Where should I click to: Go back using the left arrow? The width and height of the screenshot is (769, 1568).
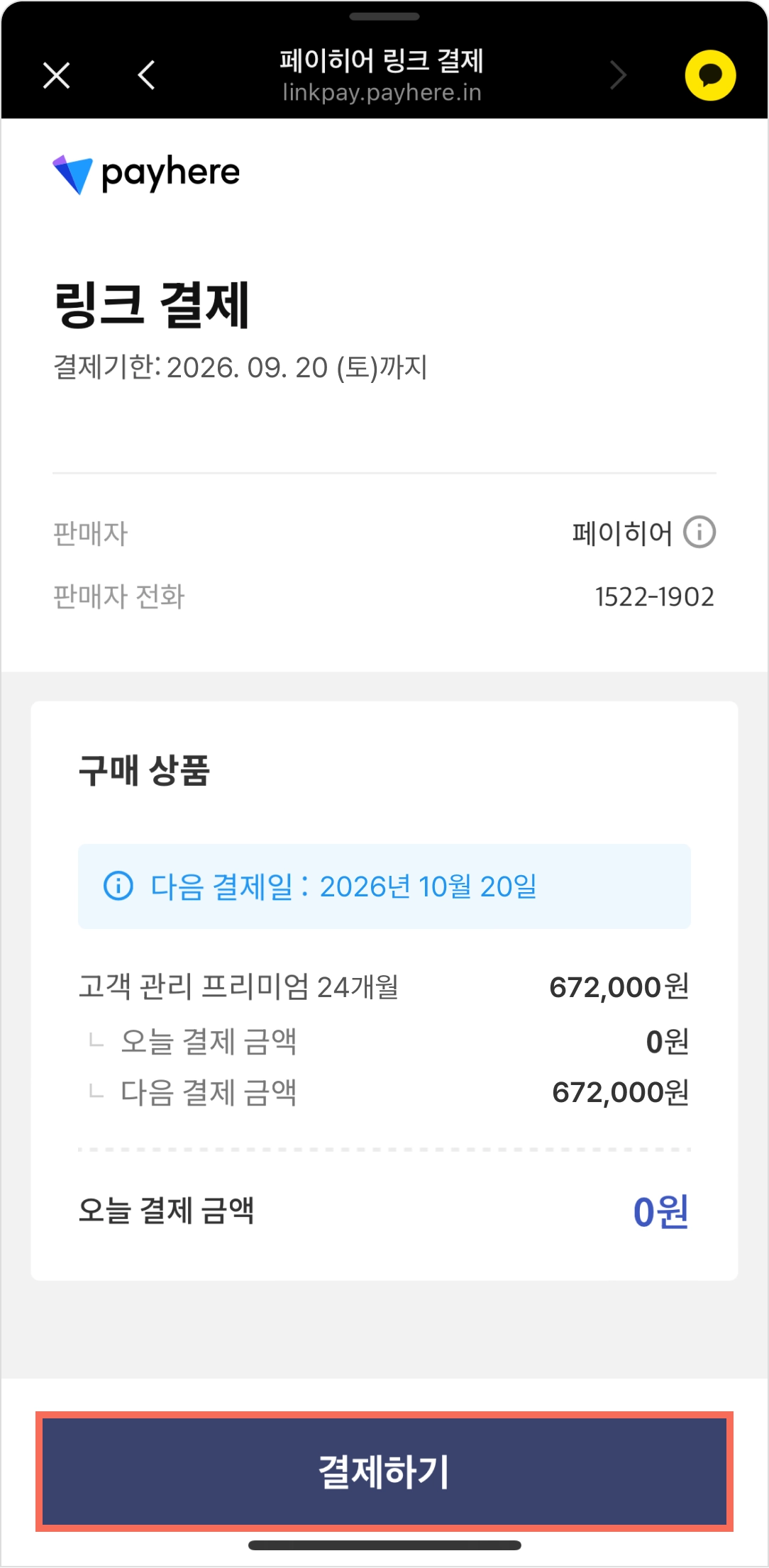[x=146, y=75]
